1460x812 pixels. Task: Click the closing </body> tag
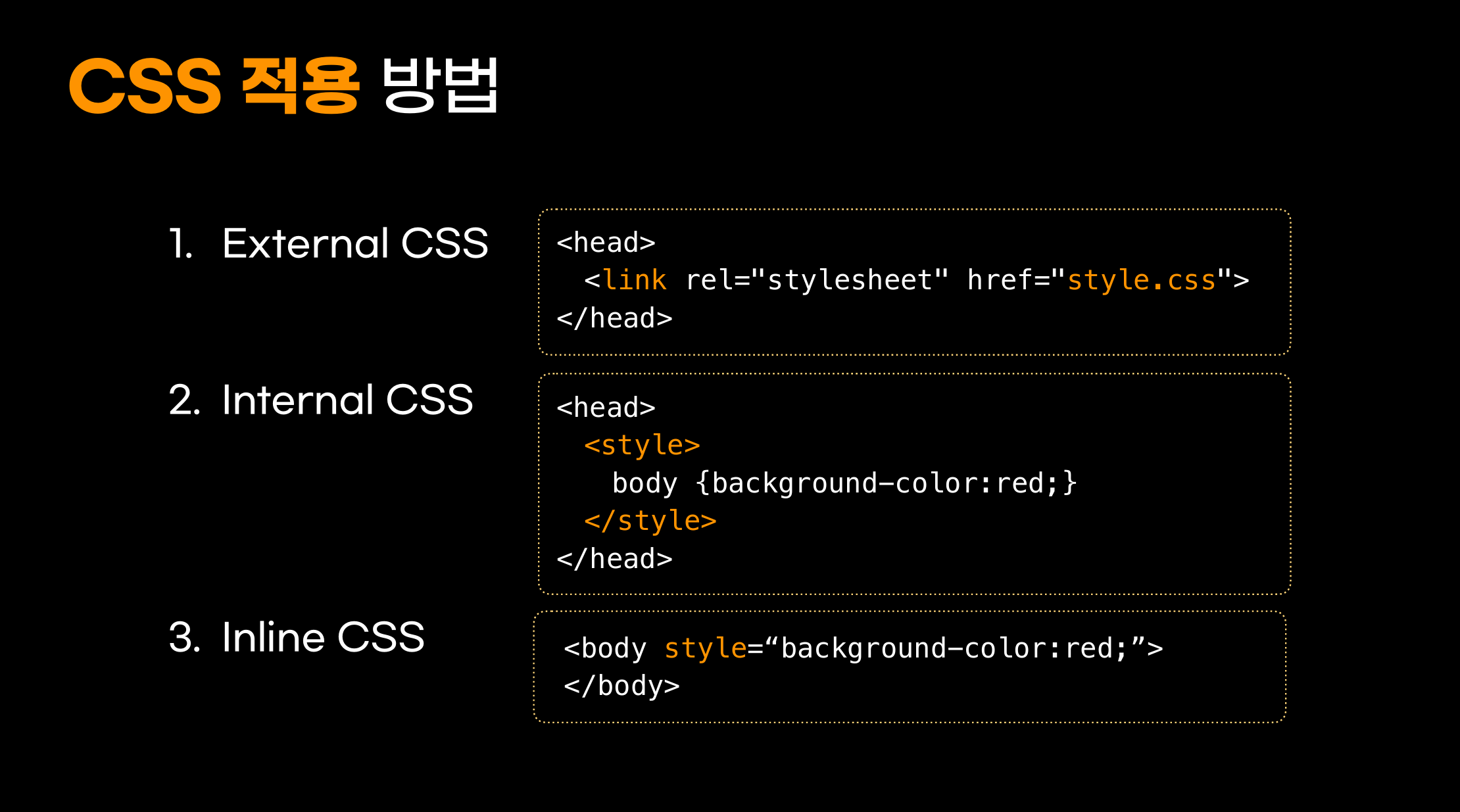621,686
